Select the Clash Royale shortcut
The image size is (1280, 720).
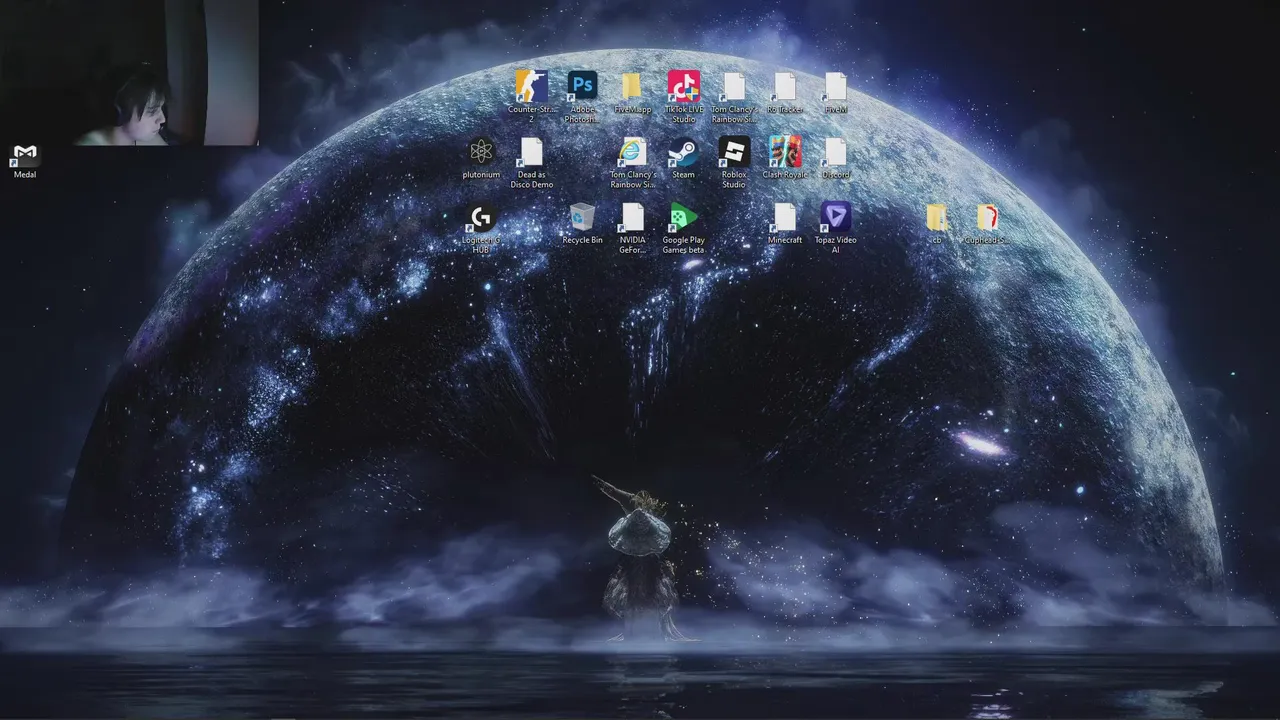pos(785,158)
